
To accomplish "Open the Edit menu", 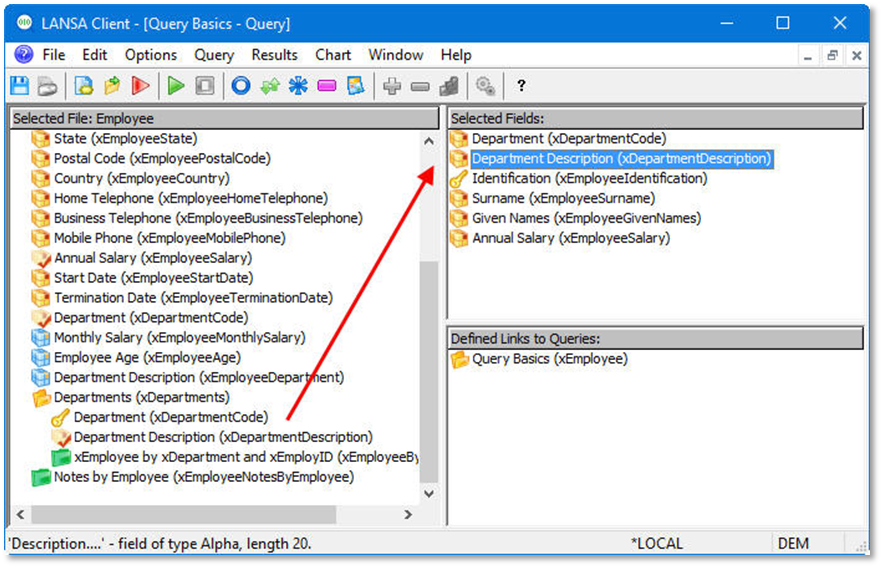I will click(x=94, y=55).
